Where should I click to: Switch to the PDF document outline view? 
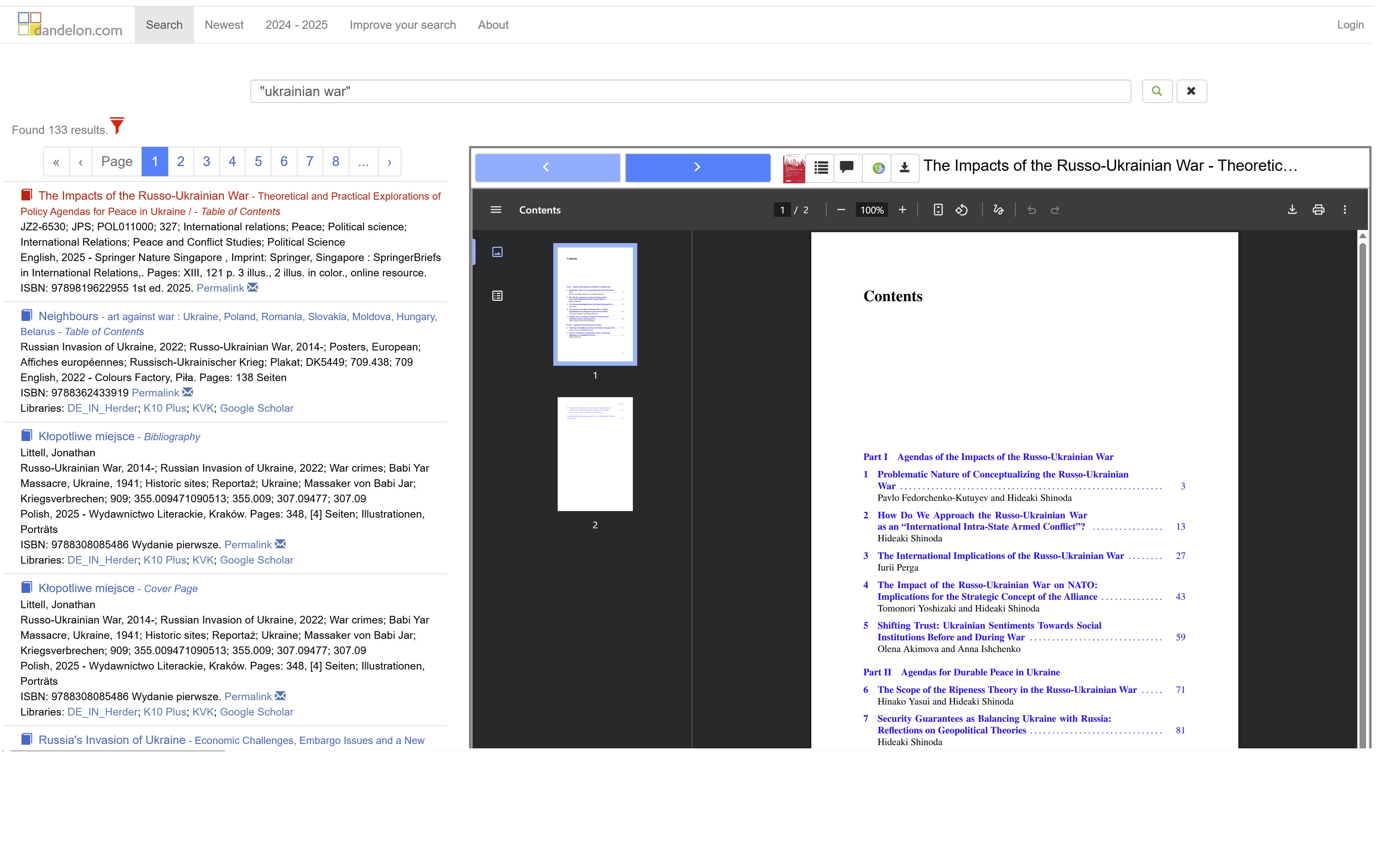coord(497,296)
